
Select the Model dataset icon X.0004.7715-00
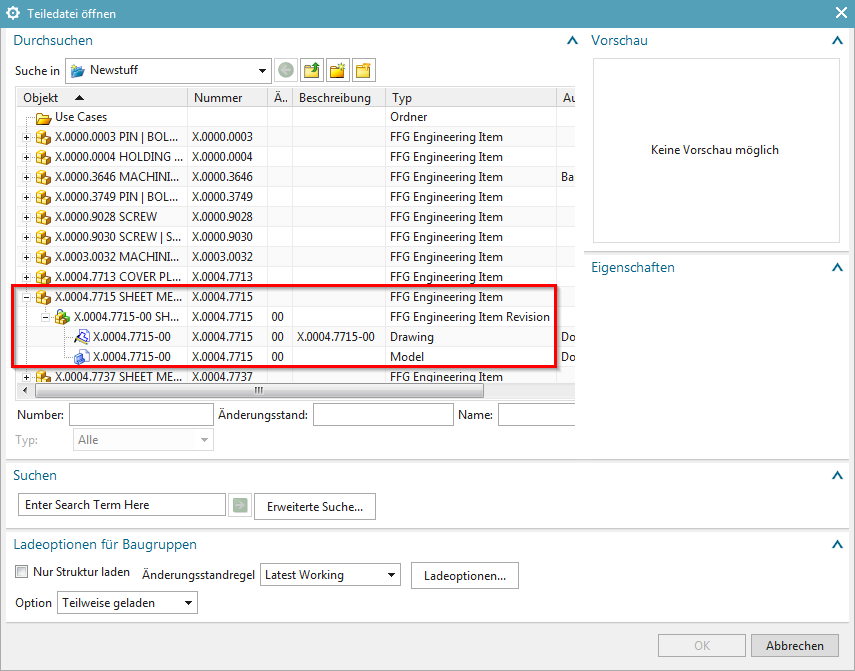pyautogui.click(x=82, y=357)
